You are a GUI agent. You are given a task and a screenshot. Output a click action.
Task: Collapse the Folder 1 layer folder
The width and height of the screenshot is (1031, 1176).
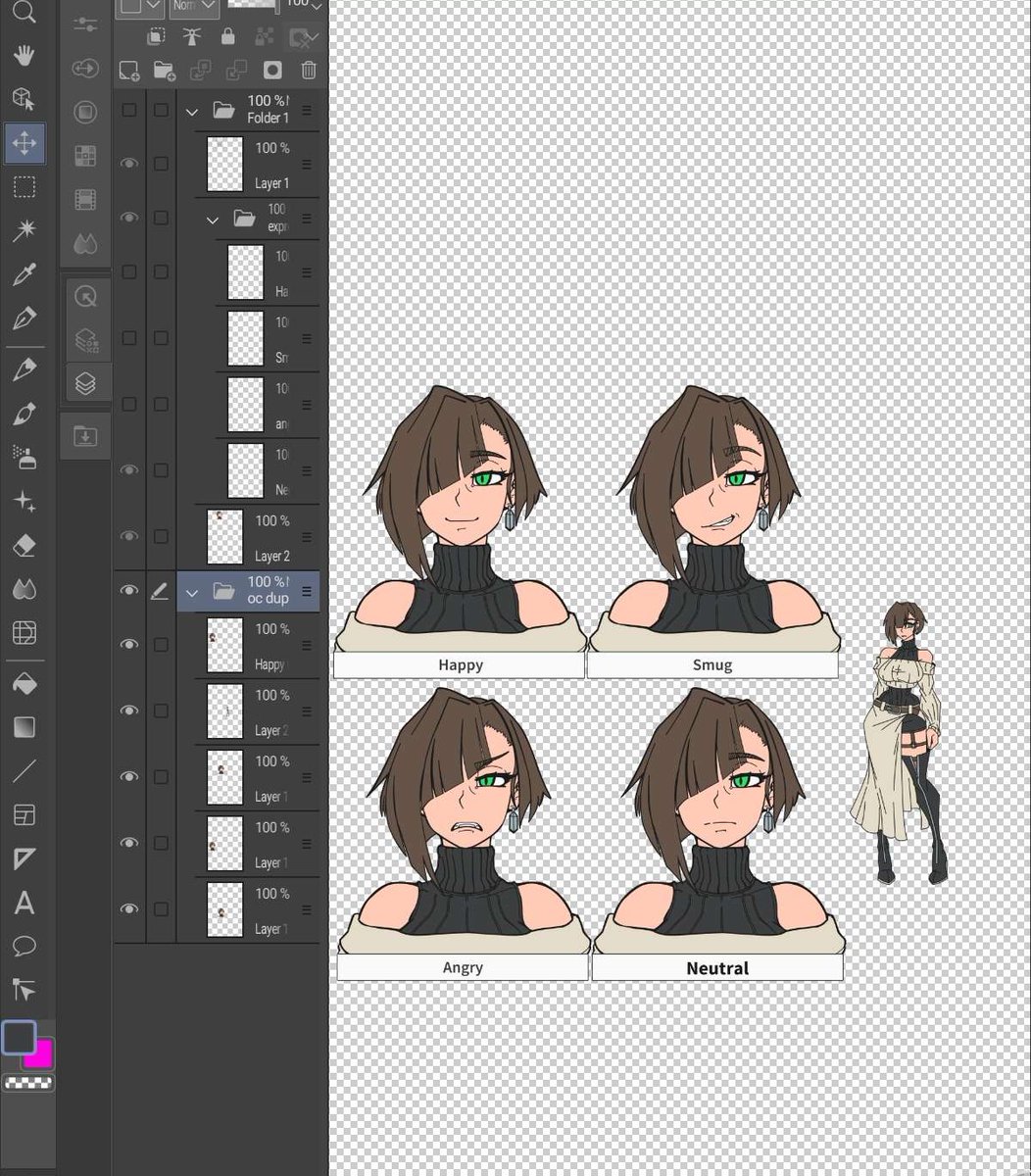192,111
